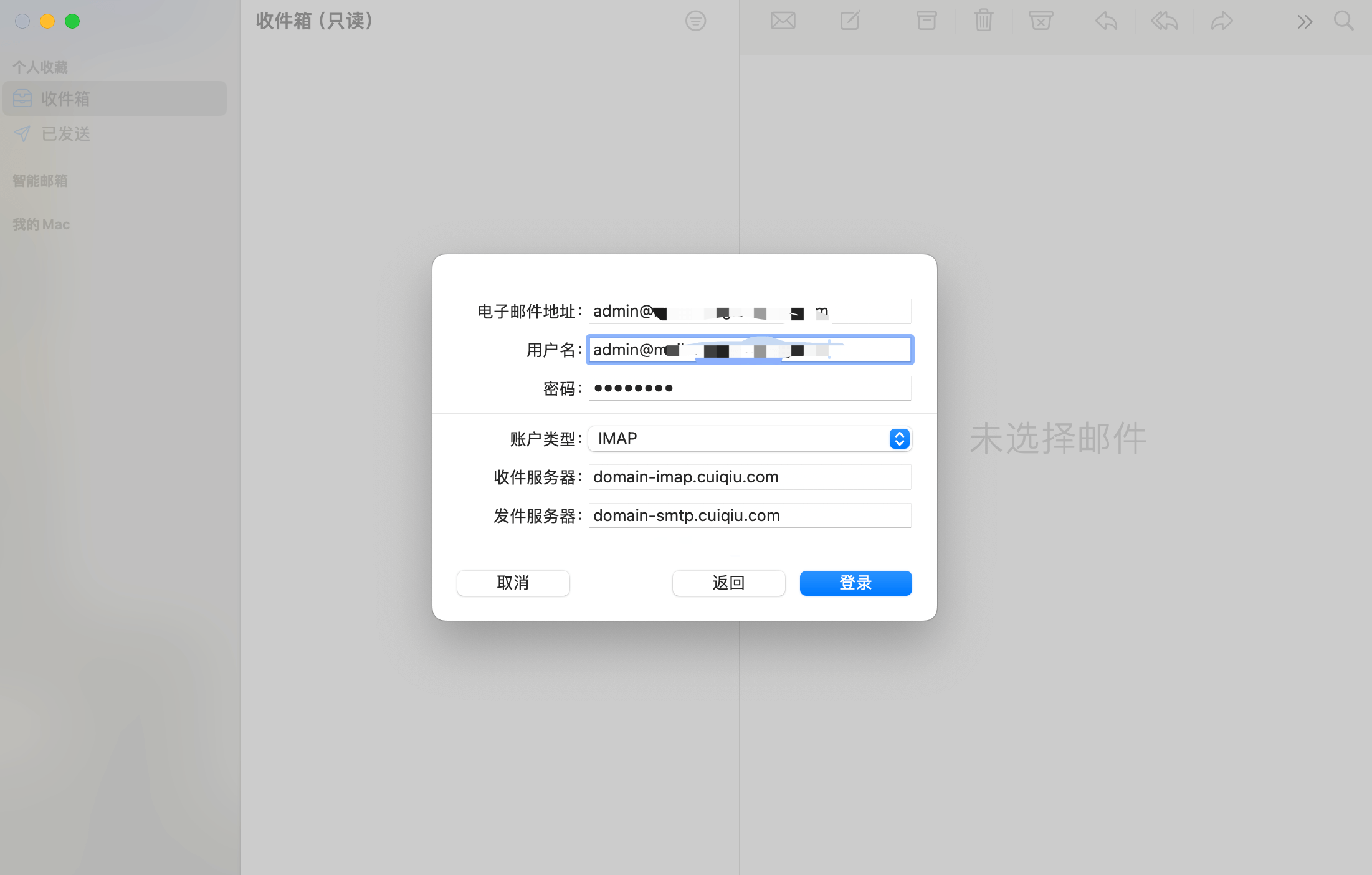Expand the toolbar overflow chevrons
The height and width of the screenshot is (875, 1372).
click(x=1305, y=22)
